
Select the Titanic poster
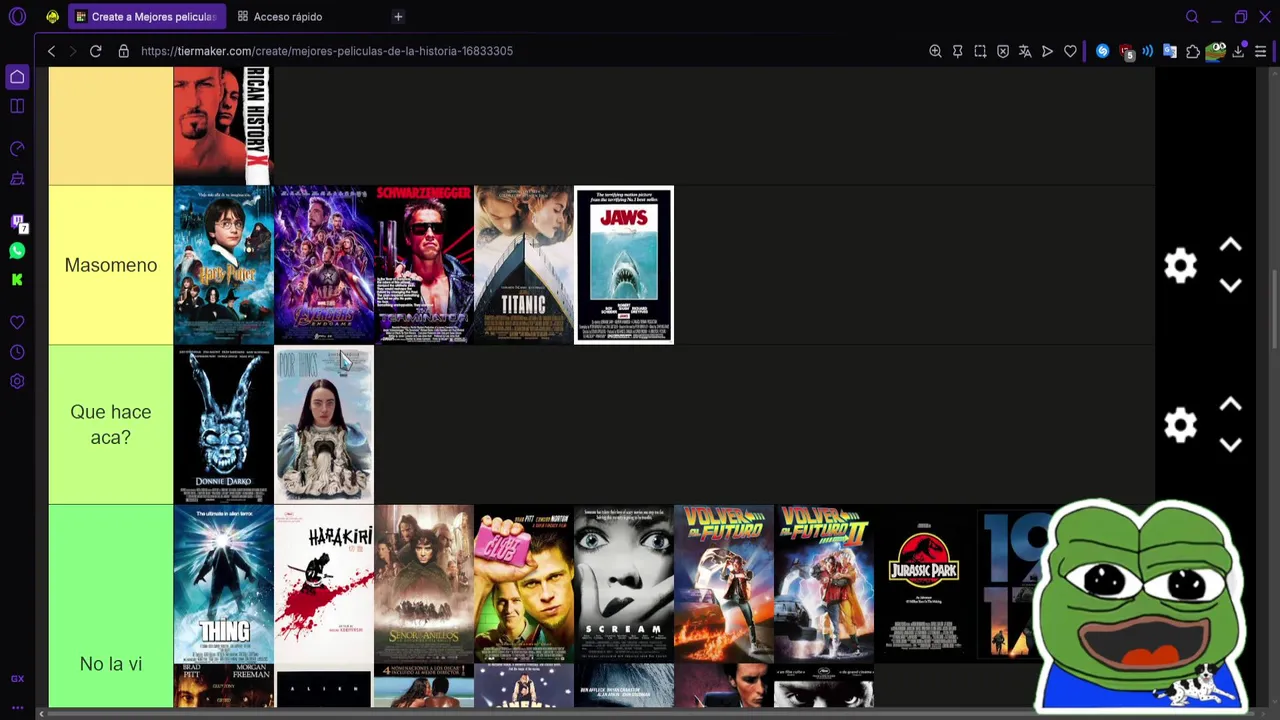pyautogui.click(x=524, y=265)
